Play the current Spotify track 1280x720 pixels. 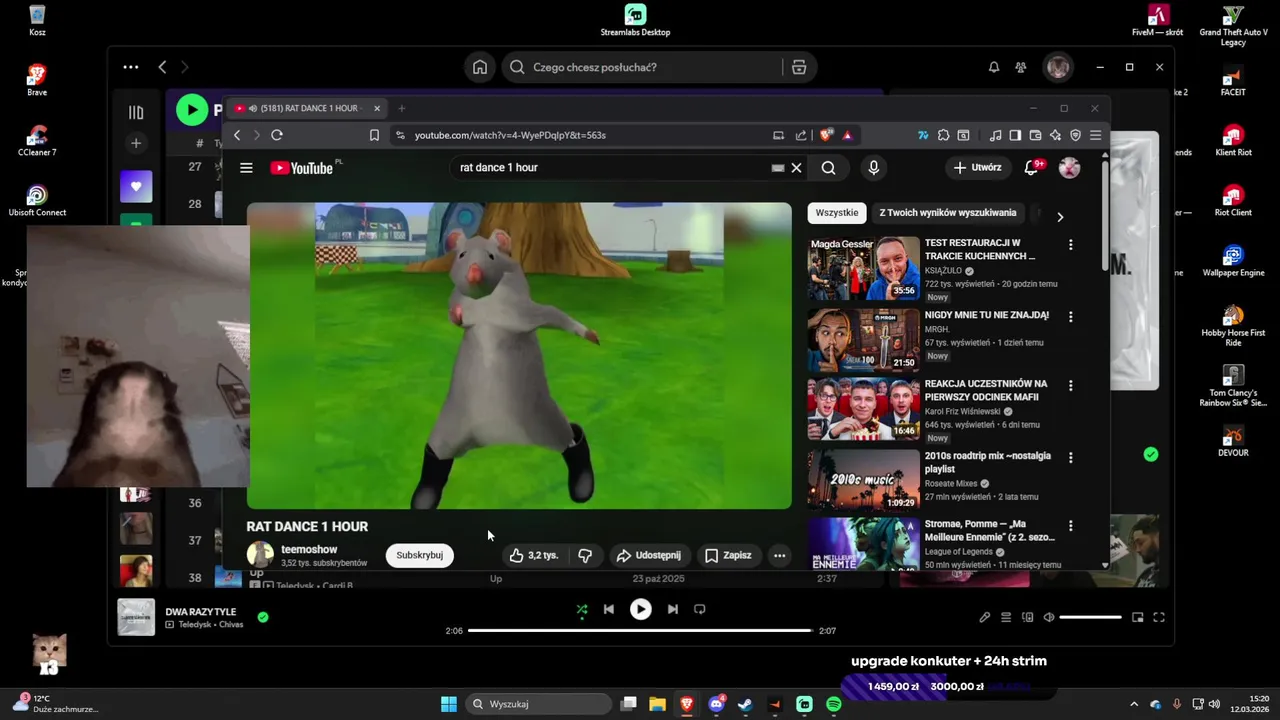tap(640, 609)
